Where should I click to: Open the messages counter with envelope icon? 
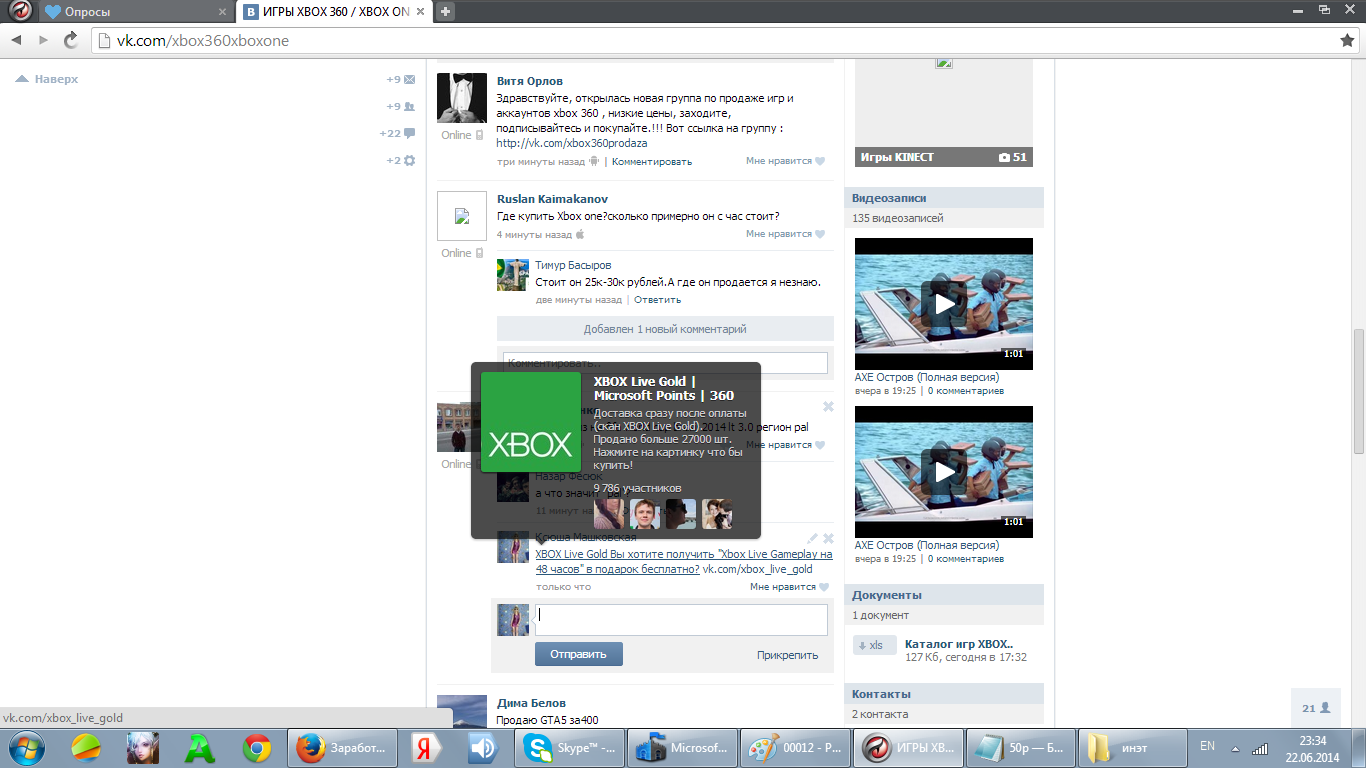tap(402, 79)
